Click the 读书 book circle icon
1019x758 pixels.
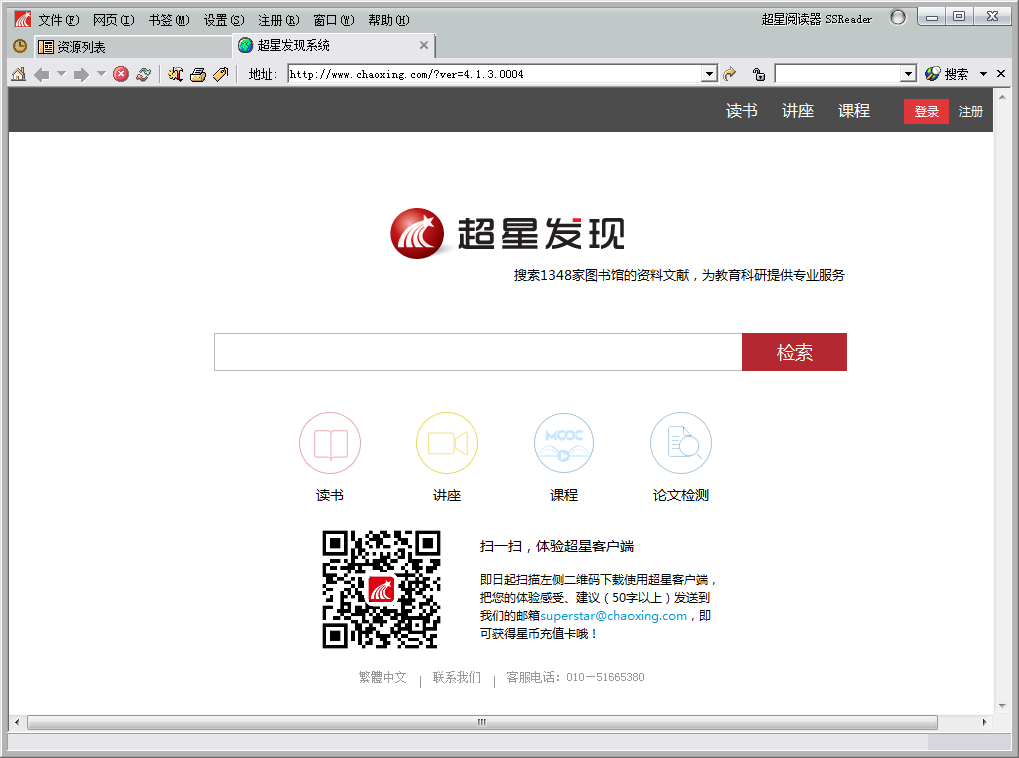[x=330, y=443]
